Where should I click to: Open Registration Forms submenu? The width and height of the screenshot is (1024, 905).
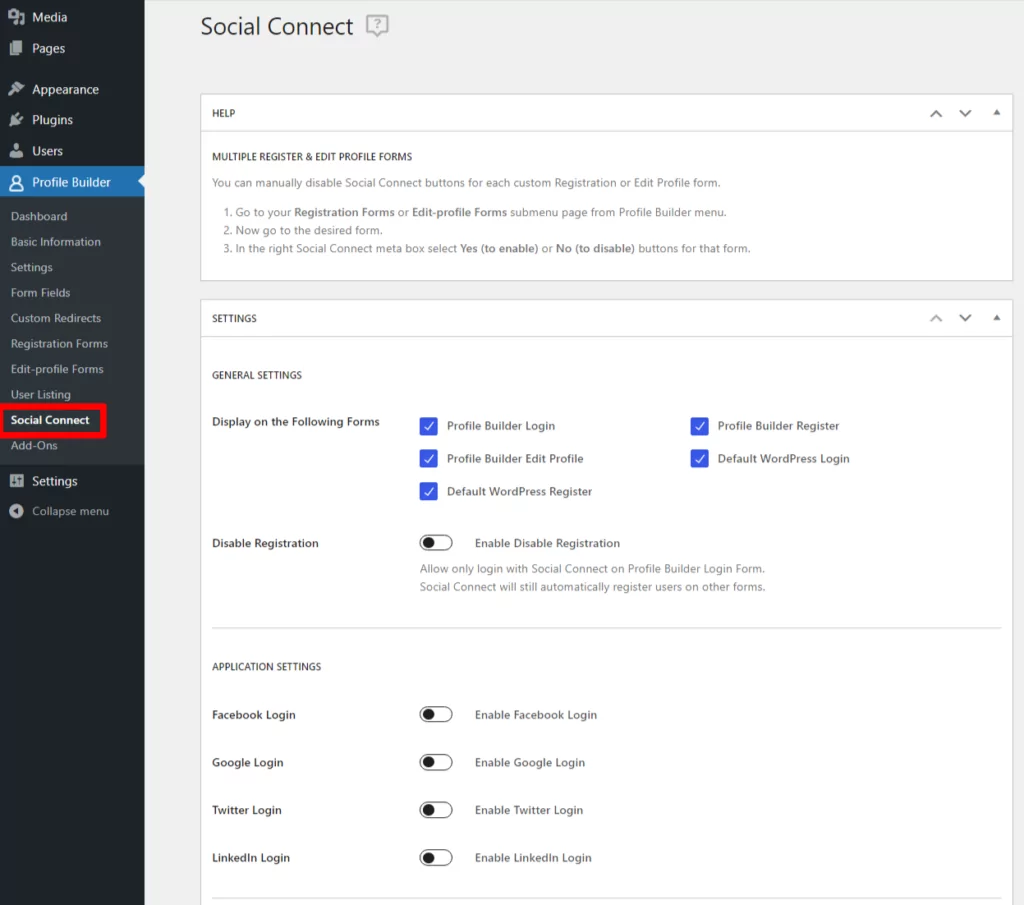(59, 343)
